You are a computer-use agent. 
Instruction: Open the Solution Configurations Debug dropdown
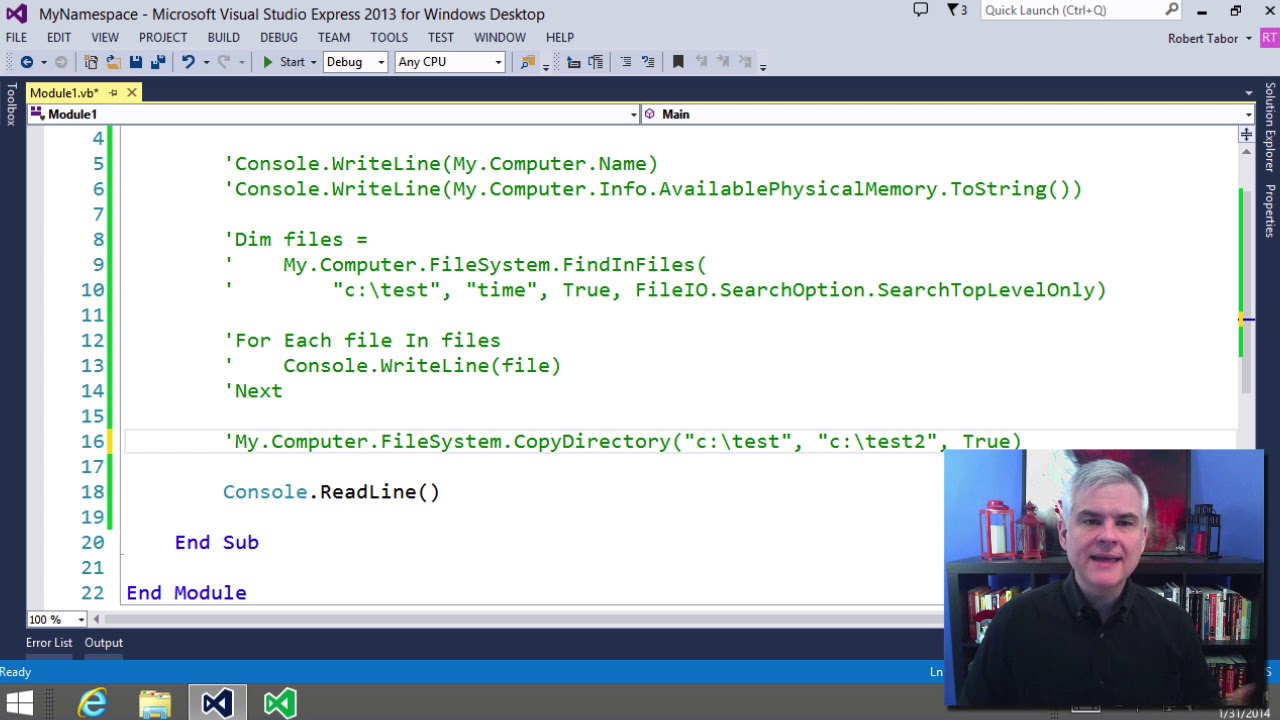(x=355, y=62)
